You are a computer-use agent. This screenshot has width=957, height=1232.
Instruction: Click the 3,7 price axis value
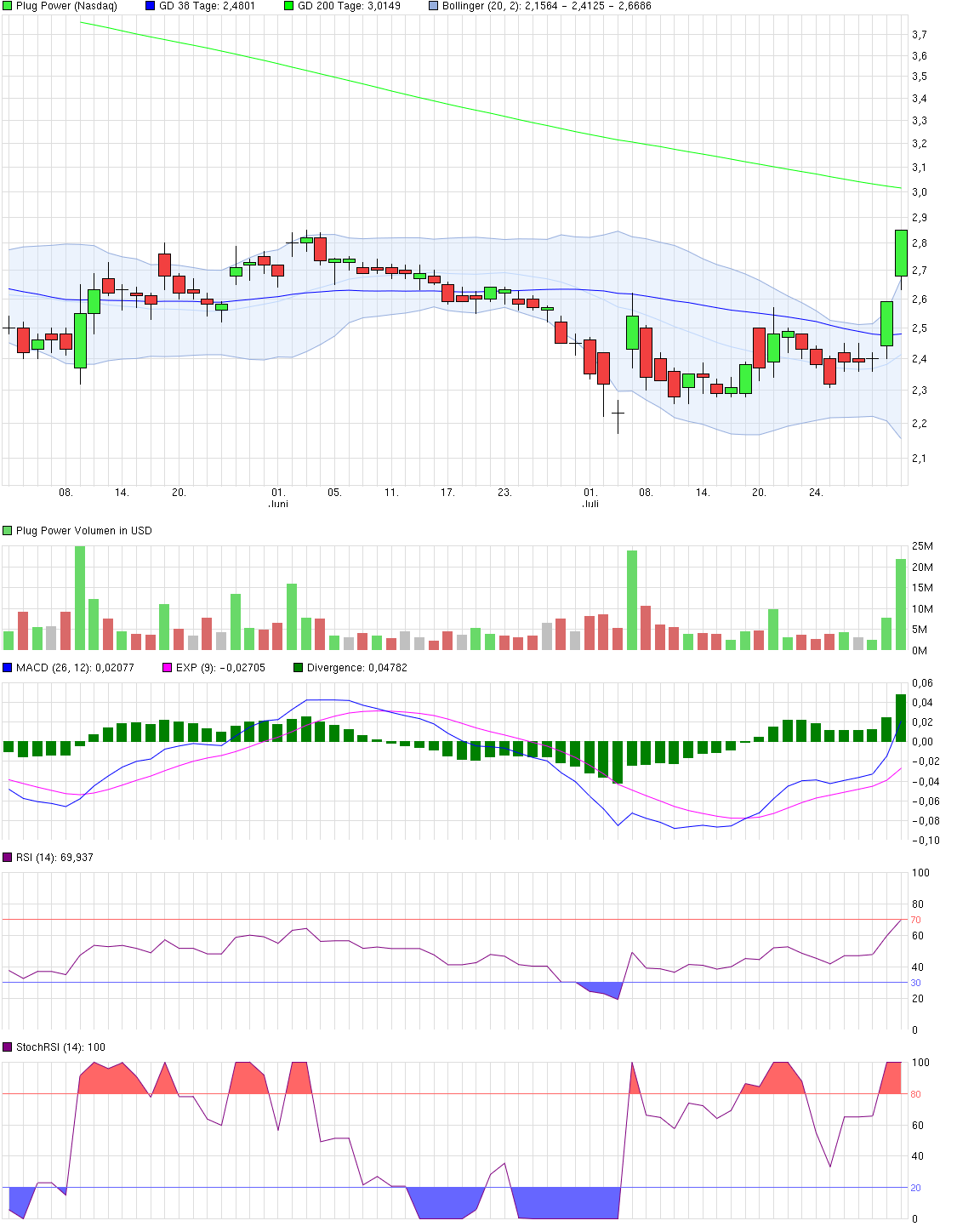[x=920, y=35]
